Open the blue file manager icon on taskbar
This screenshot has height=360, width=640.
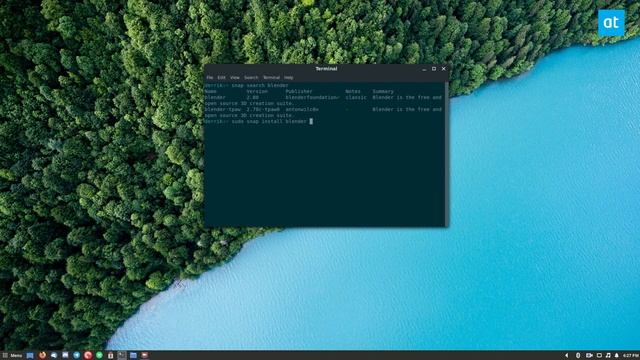tap(133, 356)
